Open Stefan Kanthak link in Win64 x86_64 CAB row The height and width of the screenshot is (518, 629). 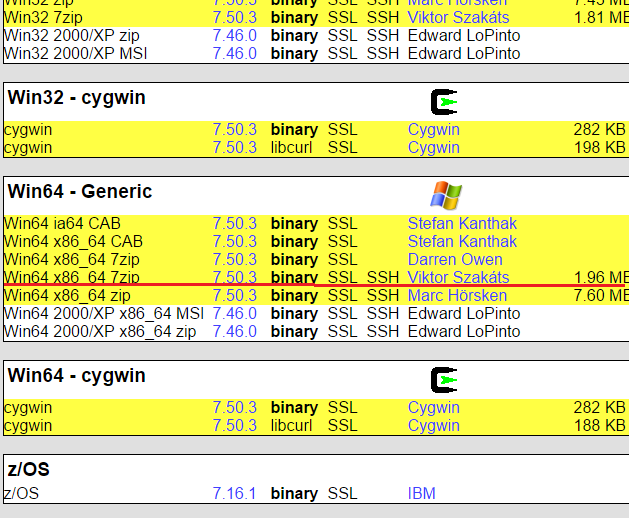point(462,242)
